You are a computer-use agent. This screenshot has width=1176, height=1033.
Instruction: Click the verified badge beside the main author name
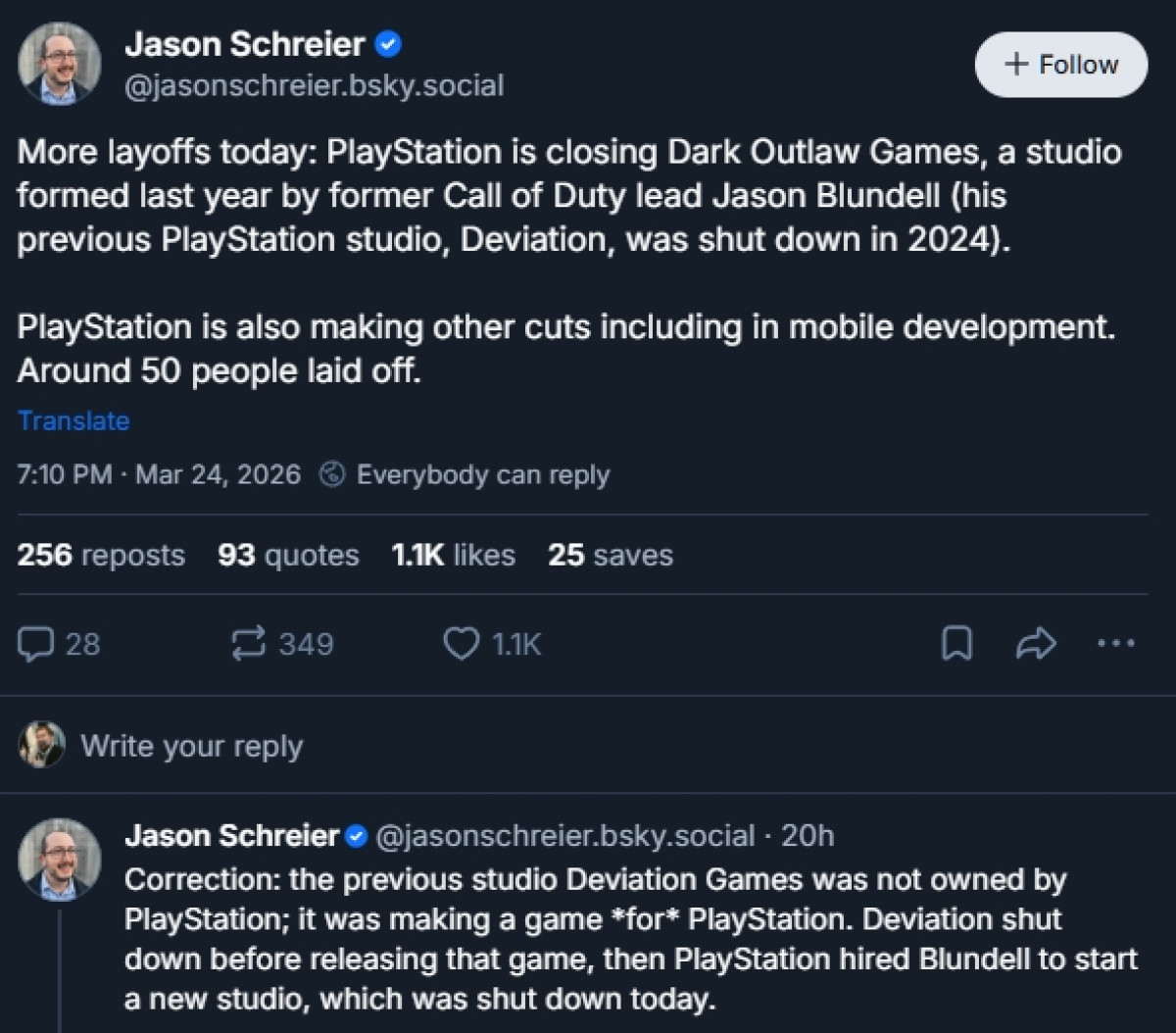[389, 44]
